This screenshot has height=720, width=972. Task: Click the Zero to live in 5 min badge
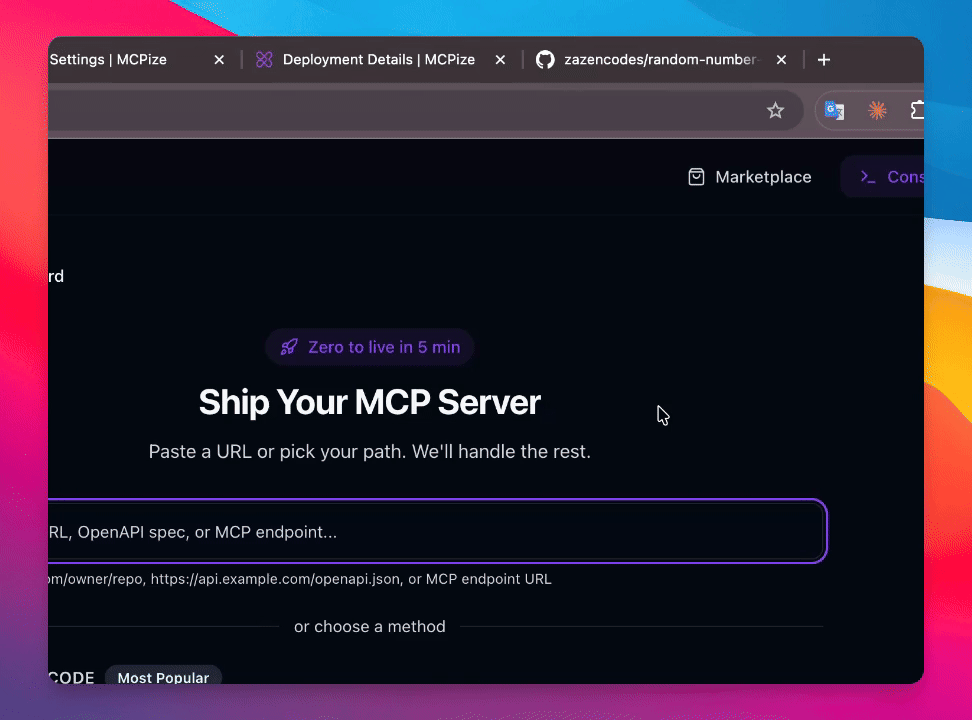pyautogui.click(x=369, y=347)
